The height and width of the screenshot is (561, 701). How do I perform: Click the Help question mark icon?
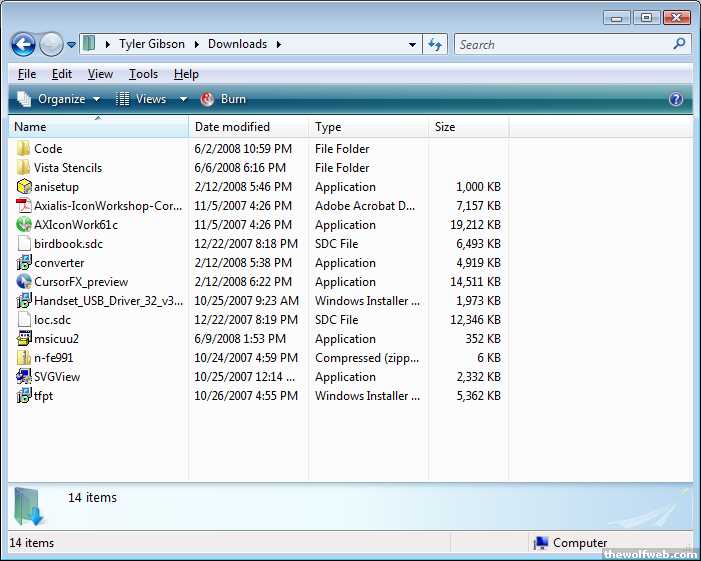click(676, 99)
